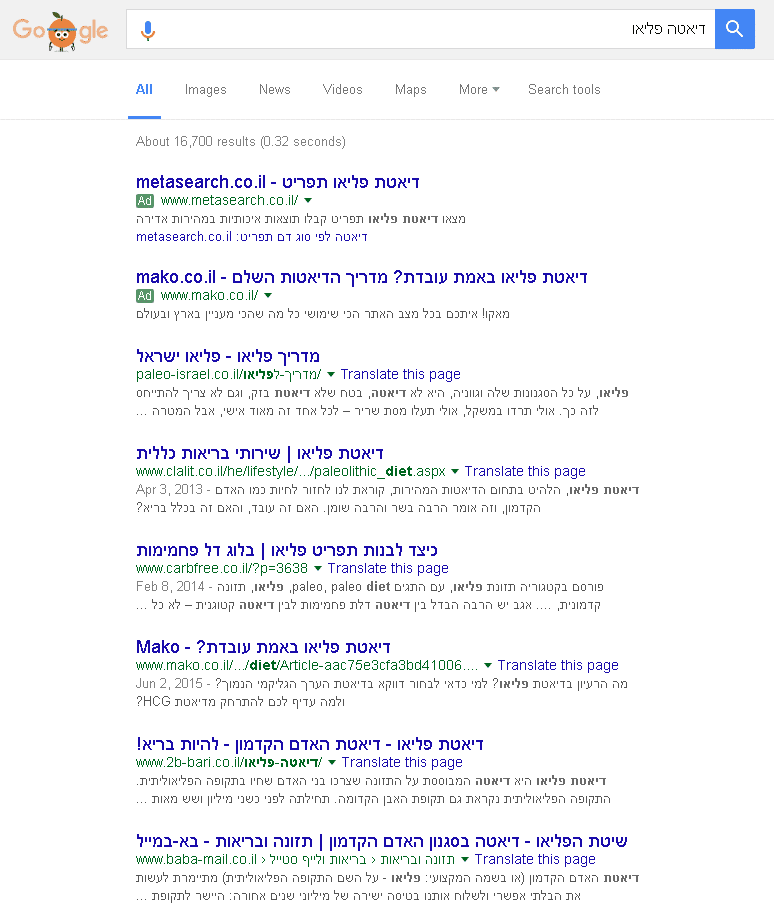
Task: Click the About 16,700 results text
Action: coord(240,142)
